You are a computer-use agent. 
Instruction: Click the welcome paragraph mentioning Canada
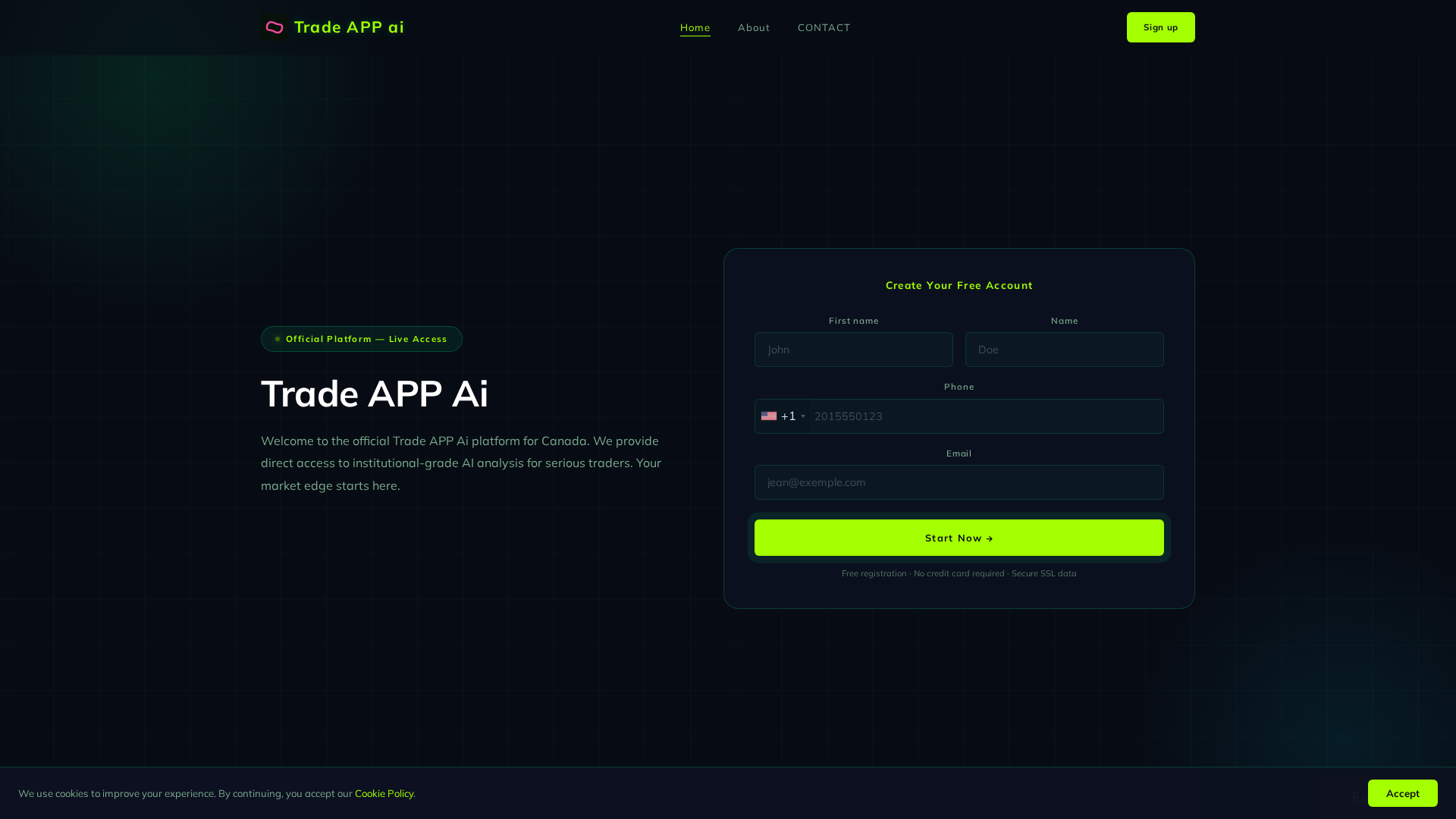461,463
